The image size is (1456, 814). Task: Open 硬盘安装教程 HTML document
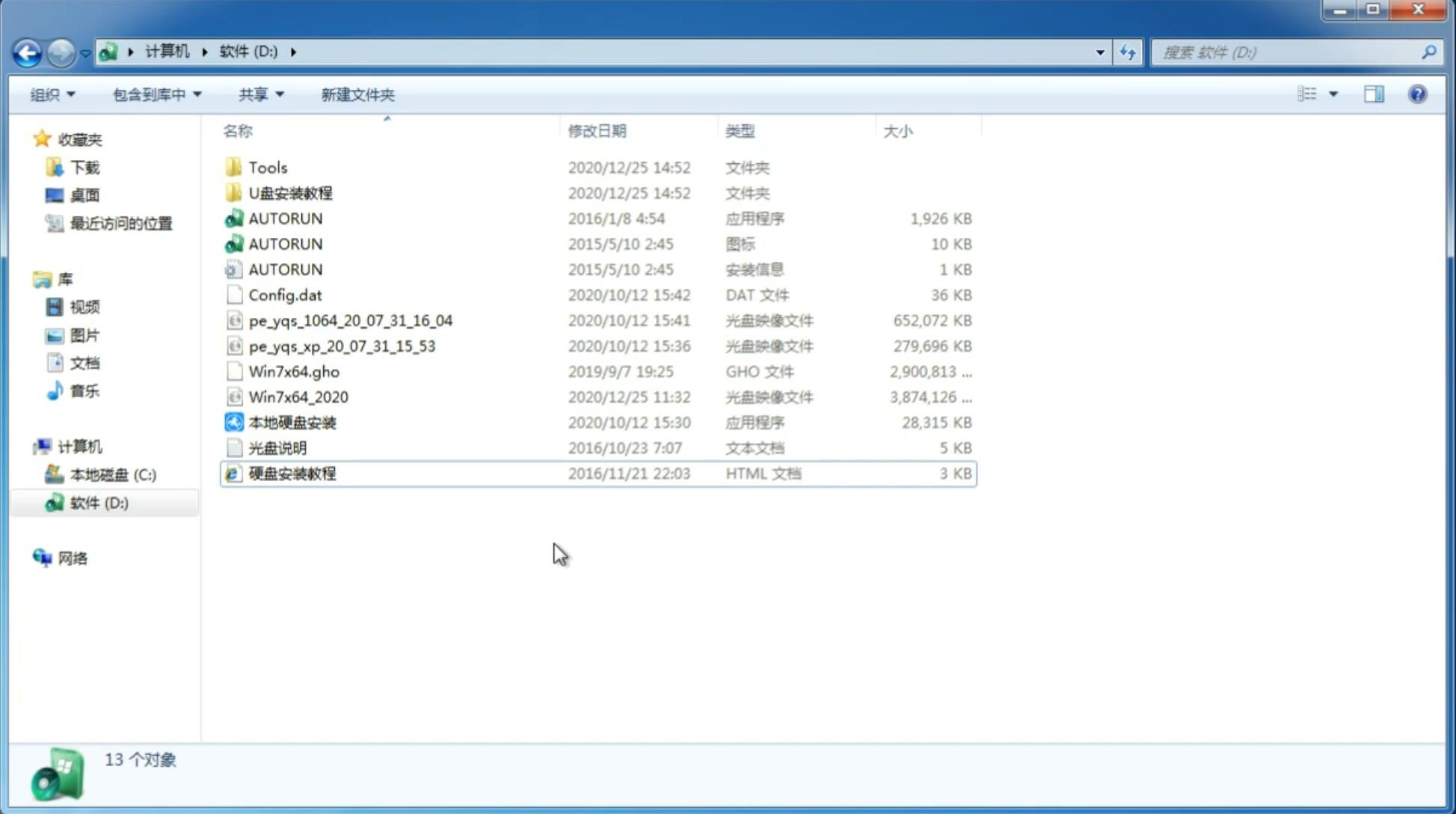click(x=291, y=473)
